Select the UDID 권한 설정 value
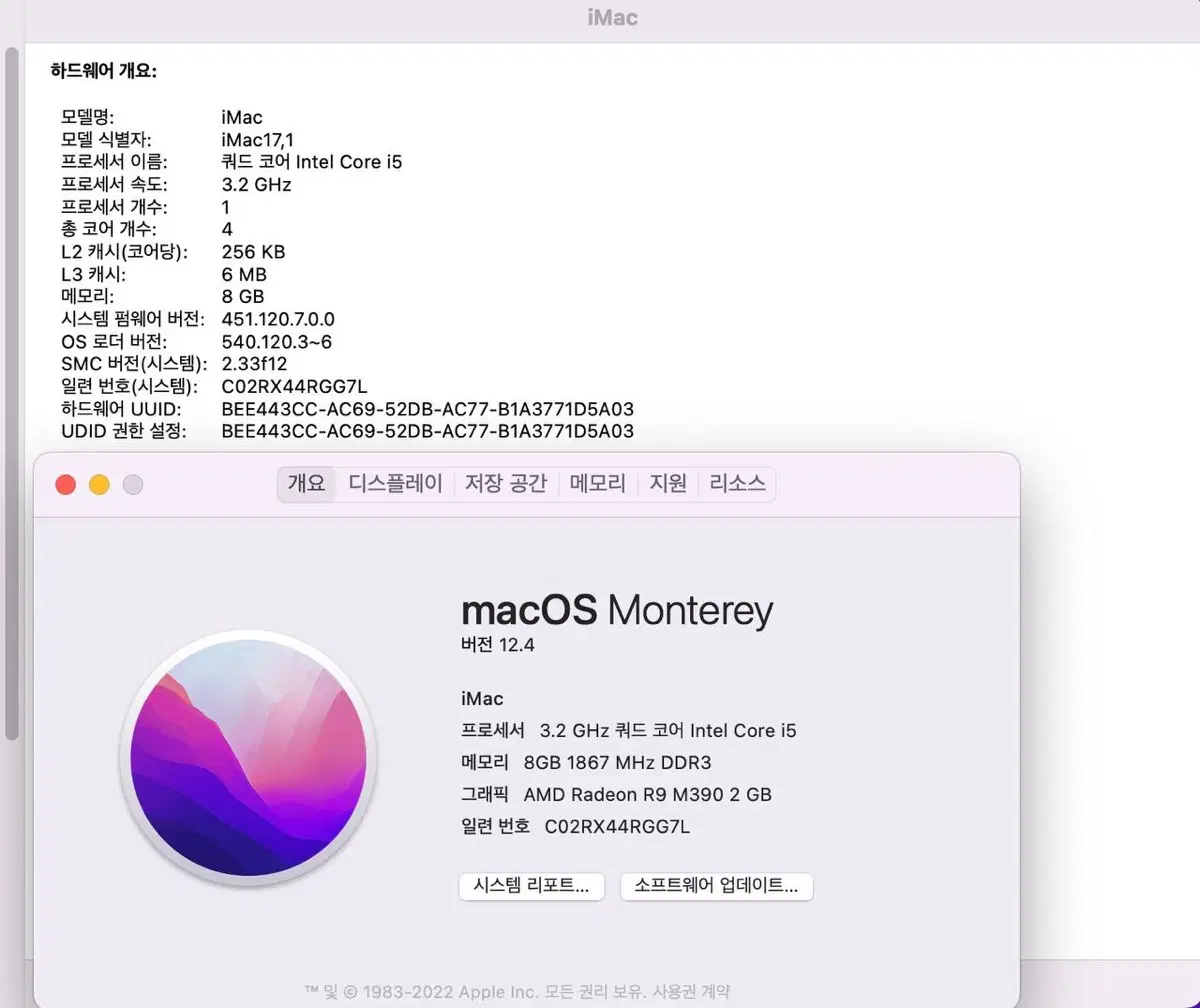Viewport: 1200px width, 1008px height. coord(427,431)
